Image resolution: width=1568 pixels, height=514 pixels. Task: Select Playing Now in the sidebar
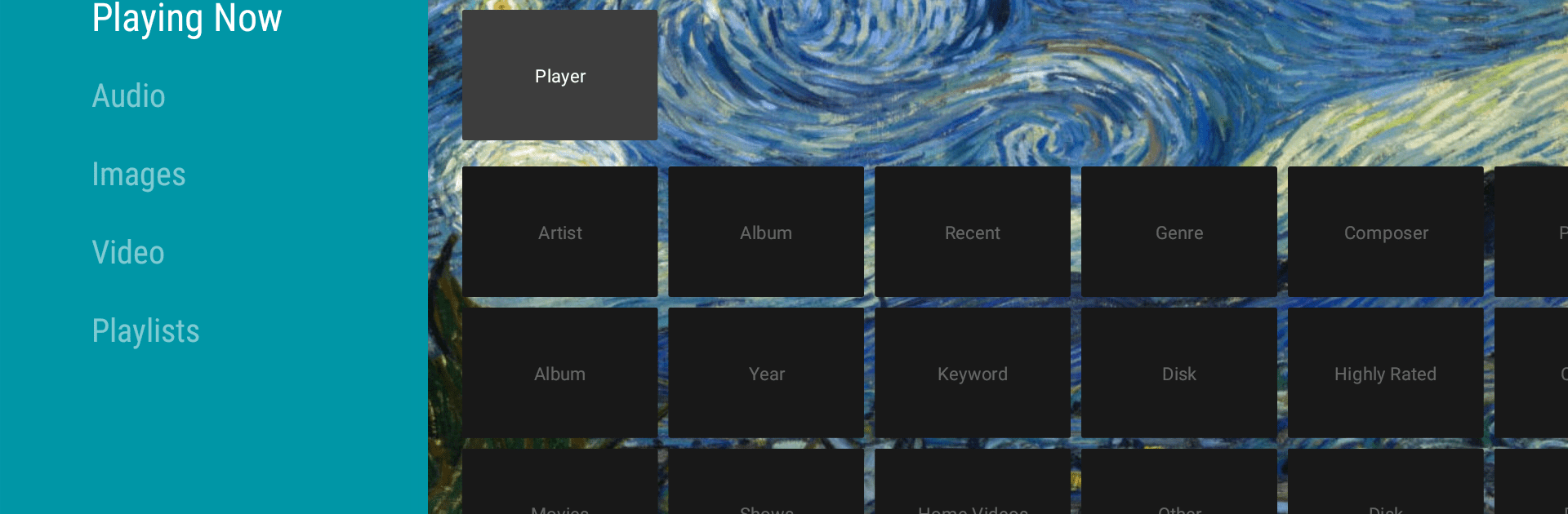(187, 19)
